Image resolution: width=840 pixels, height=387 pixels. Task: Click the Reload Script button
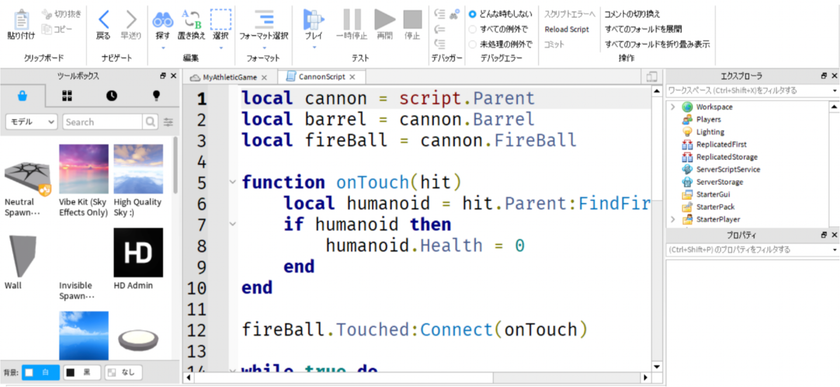tap(567, 29)
